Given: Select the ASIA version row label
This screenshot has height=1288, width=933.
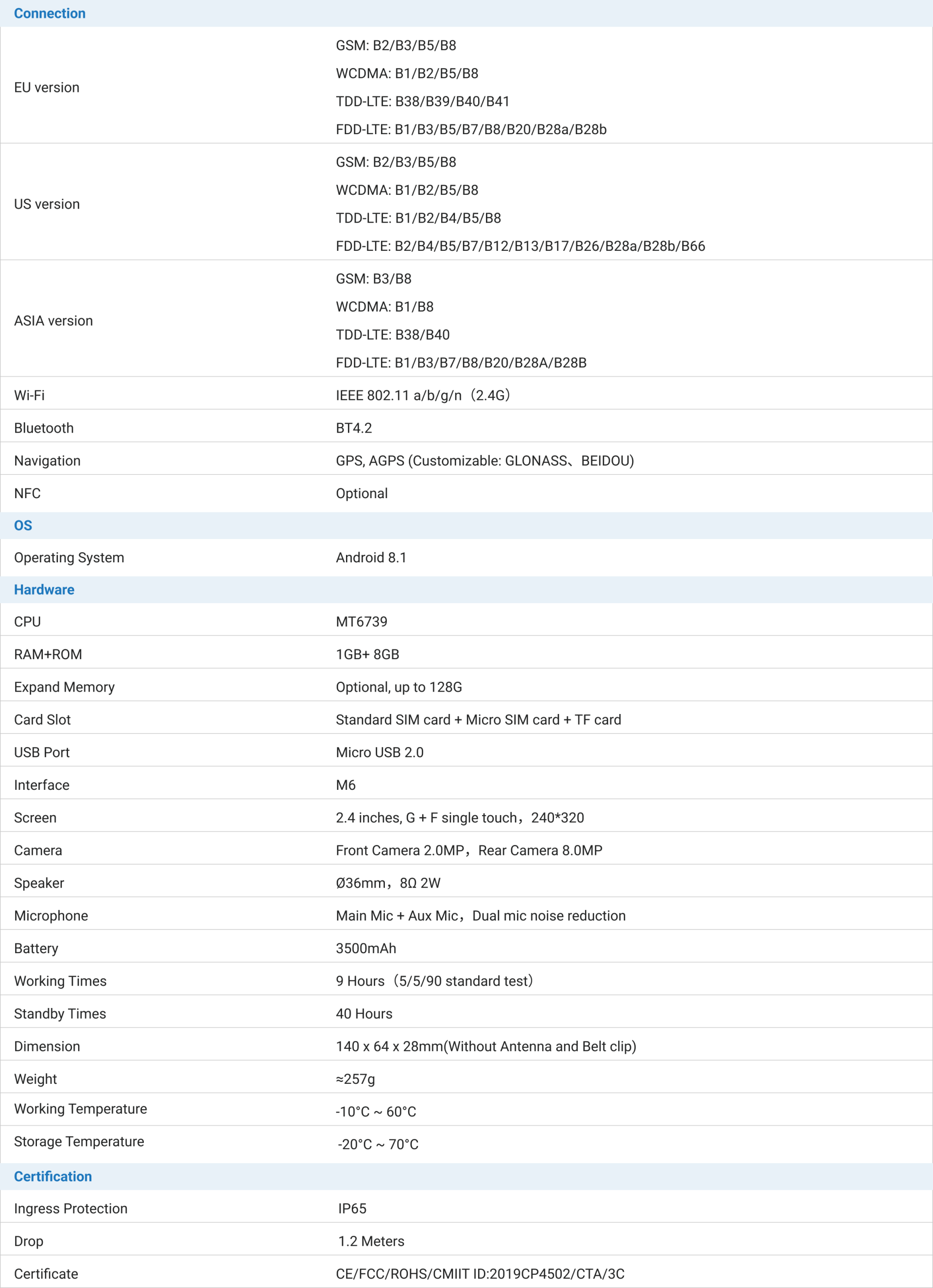Looking at the screenshot, I should click(x=53, y=321).
